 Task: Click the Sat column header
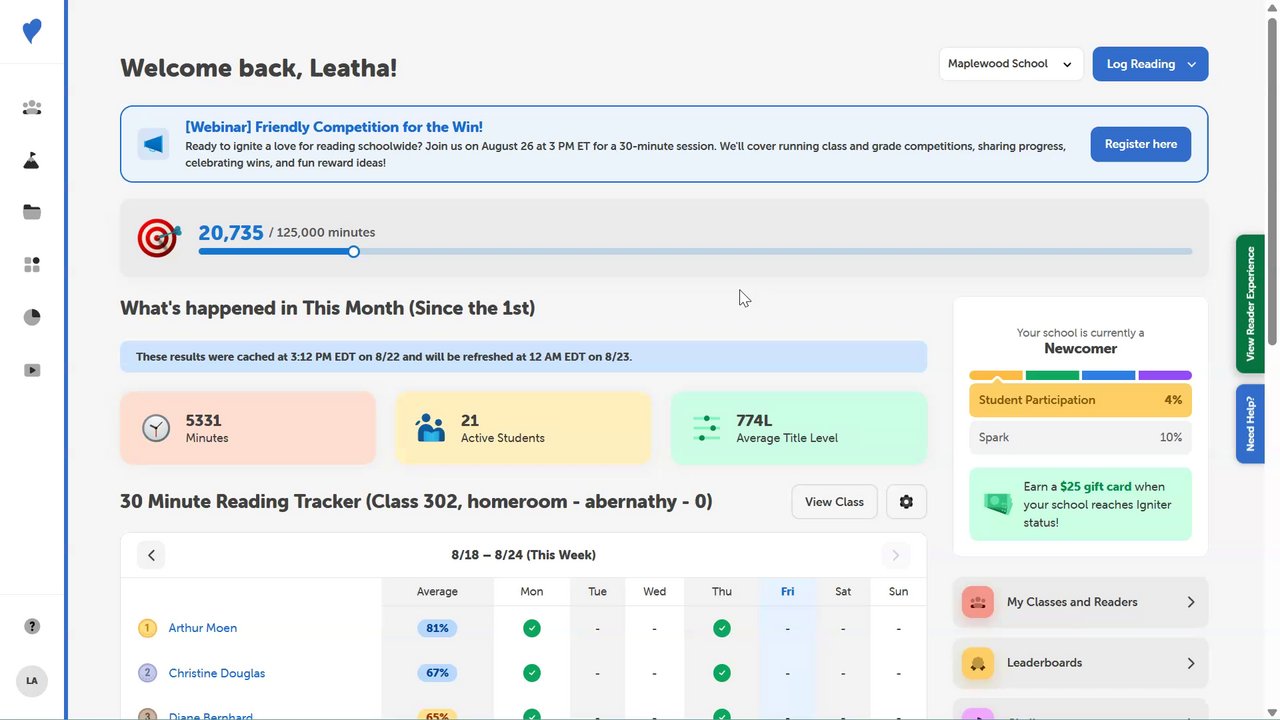(843, 592)
